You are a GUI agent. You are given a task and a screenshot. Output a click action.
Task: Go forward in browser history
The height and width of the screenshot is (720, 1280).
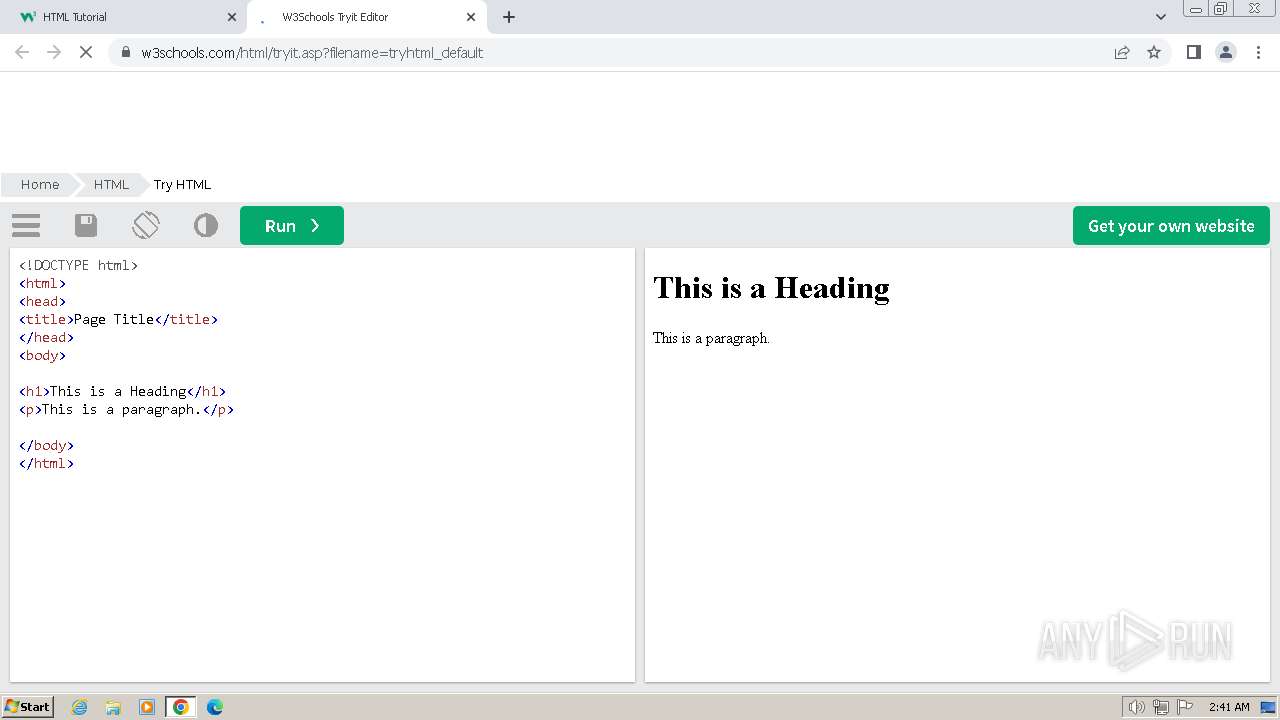point(54,52)
